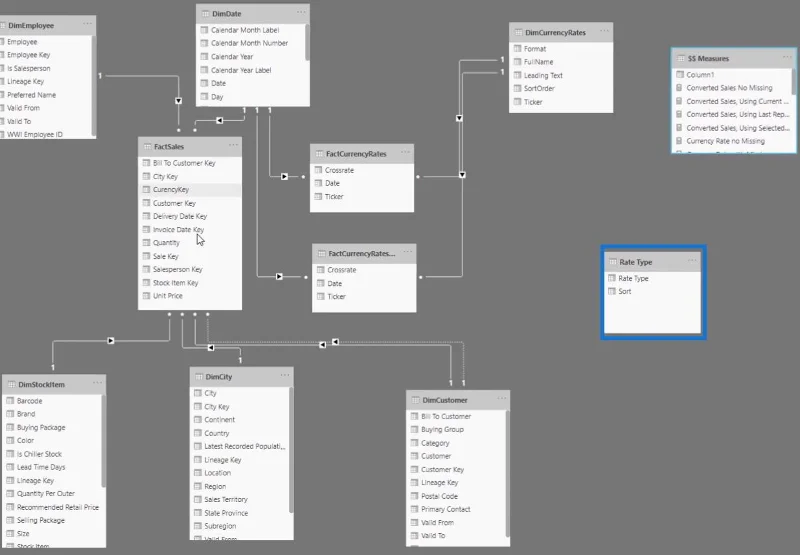Screen dimensions: 800x555
Task: Select the DimEmployee table header
Action: [46, 25]
